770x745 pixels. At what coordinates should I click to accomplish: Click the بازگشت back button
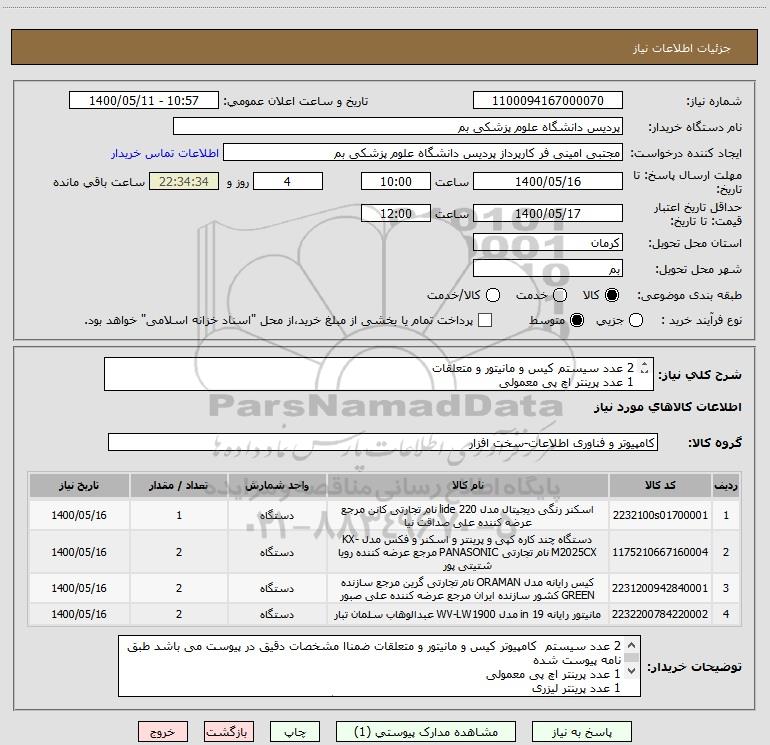(x=229, y=732)
